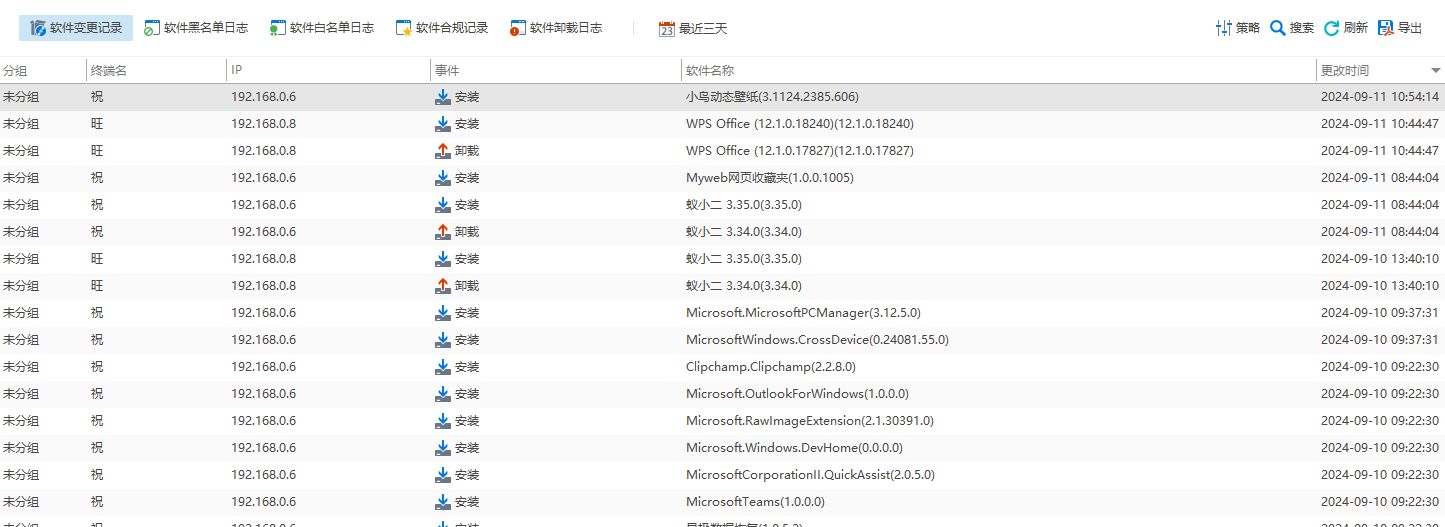
Task: Click the 软件黑名单日志 tab icon
Action: pos(151,28)
